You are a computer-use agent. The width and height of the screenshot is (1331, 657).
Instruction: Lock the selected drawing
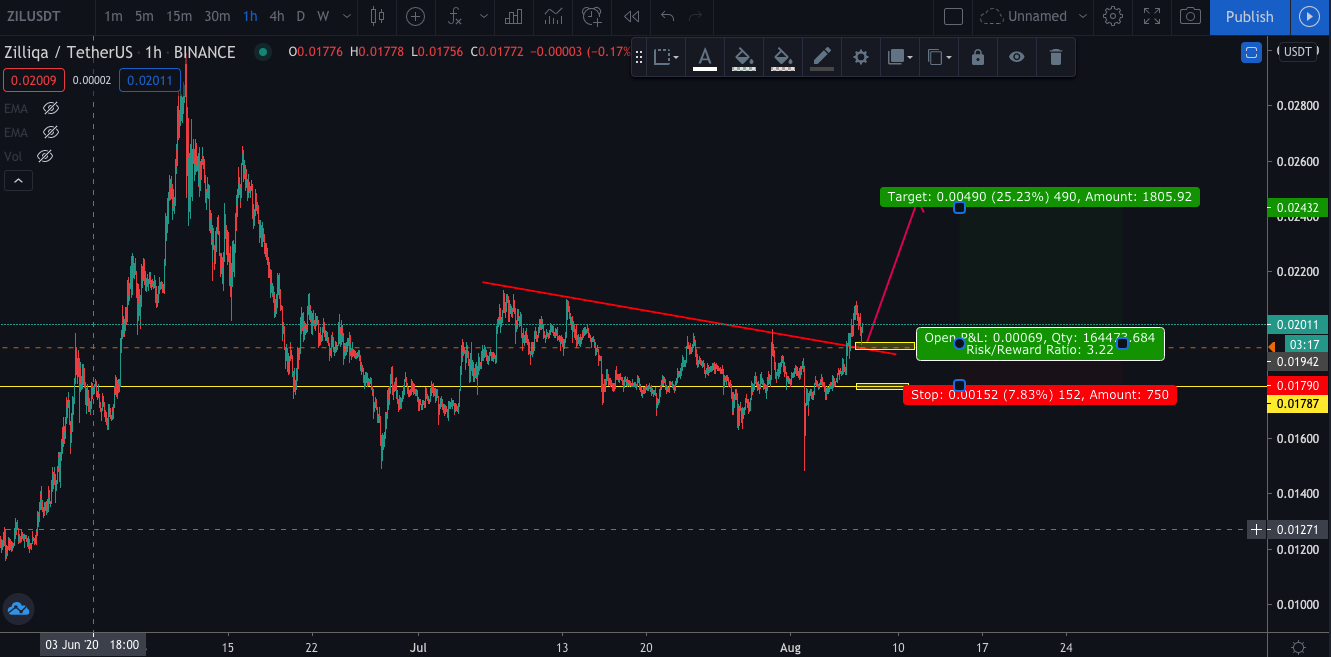(x=978, y=57)
